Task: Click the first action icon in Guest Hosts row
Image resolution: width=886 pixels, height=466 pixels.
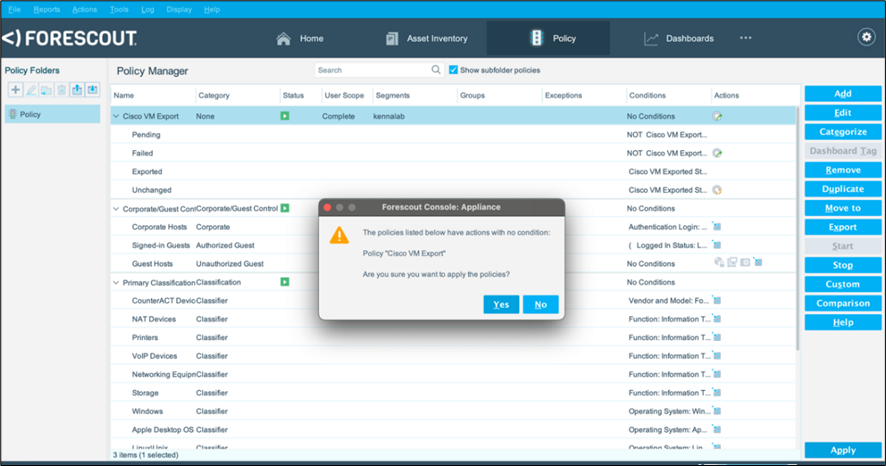Action: tap(719, 262)
